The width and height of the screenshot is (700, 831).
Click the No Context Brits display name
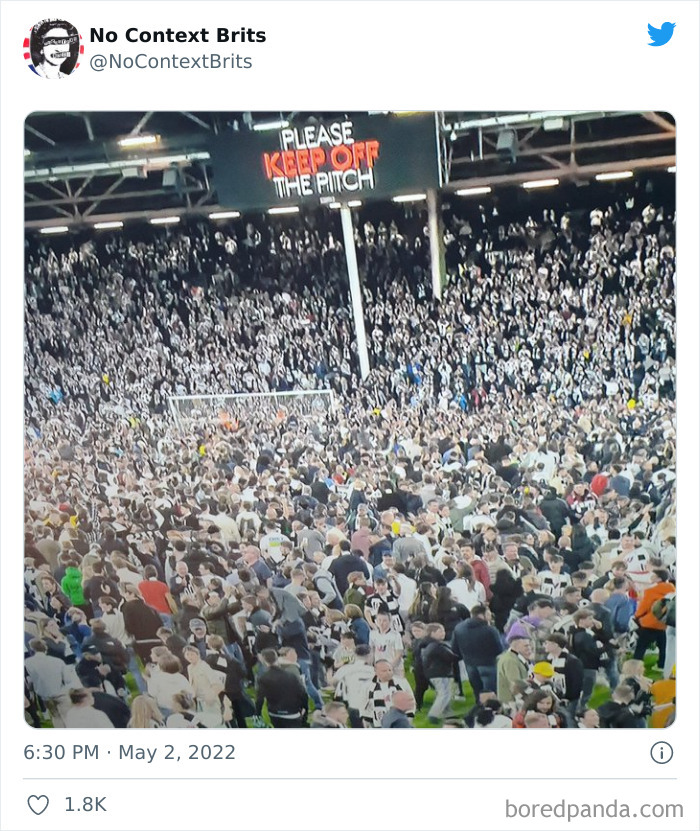(x=178, y=35)
